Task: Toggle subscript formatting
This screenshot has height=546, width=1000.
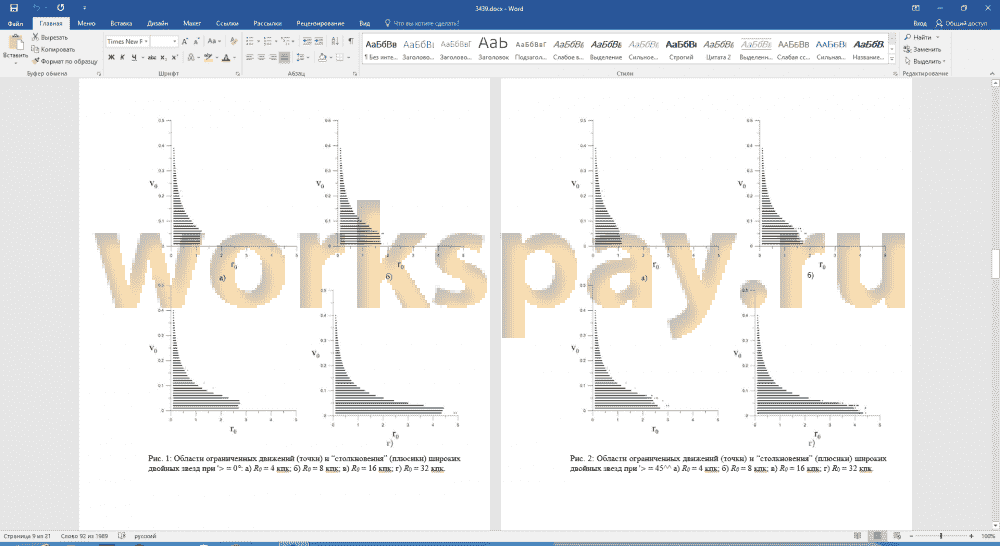Action: pyautogui.click(x=164, y=57)
